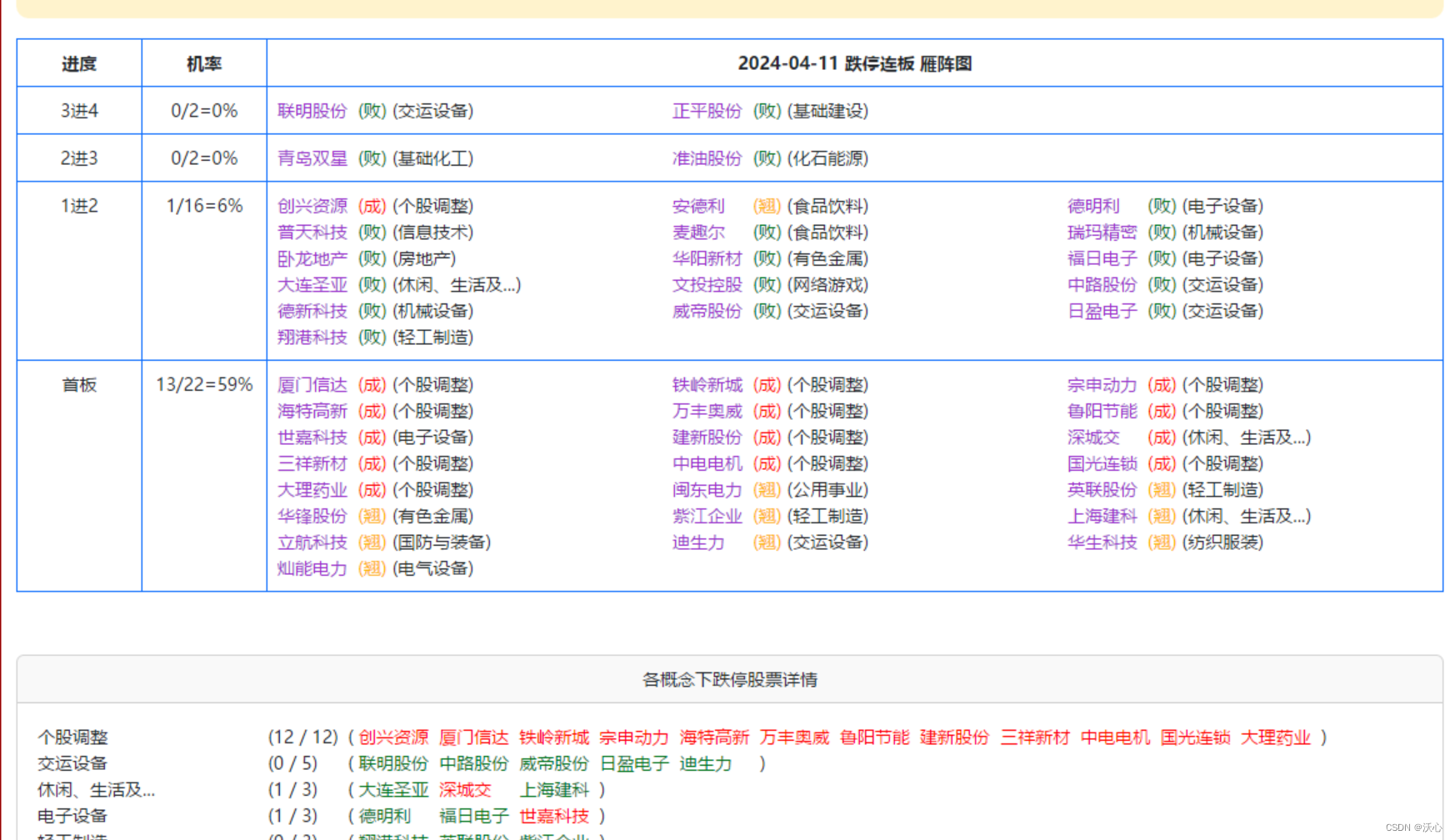Open 华锋股份 stock link
Image resolution: width=1455 pixels, height=840 pixels.
point(312,516)
